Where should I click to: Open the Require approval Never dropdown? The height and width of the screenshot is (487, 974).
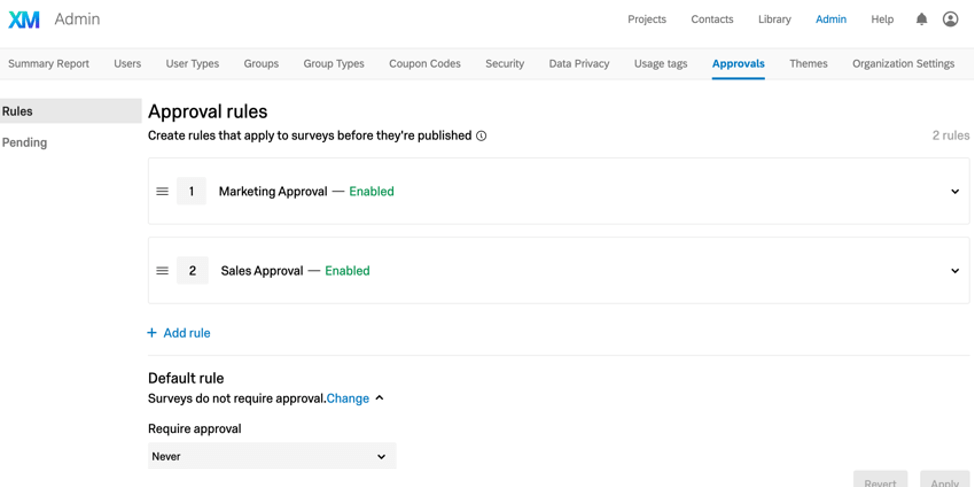click(272, 456)
